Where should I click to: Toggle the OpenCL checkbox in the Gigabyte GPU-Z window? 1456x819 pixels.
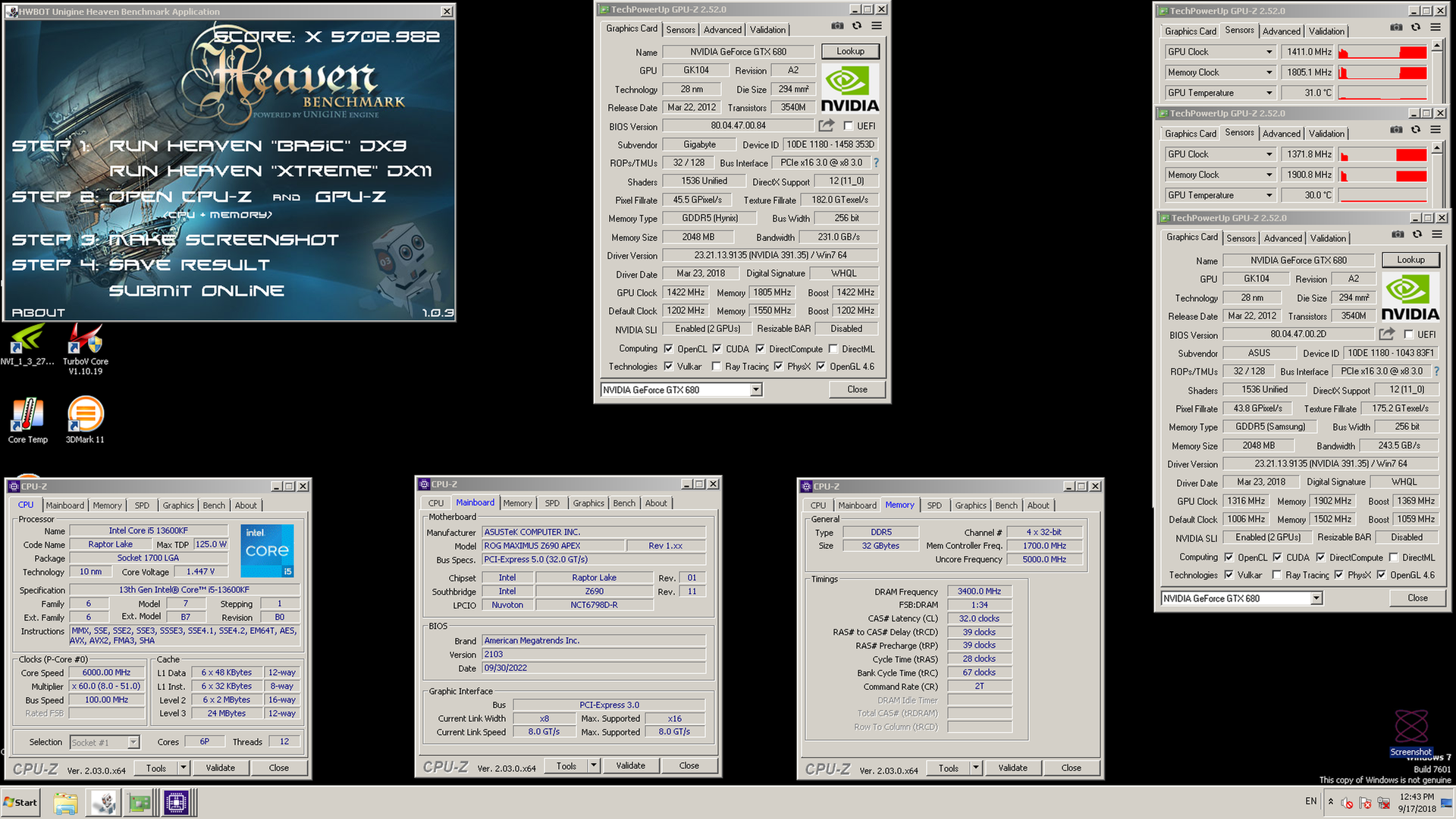point(668,349)
